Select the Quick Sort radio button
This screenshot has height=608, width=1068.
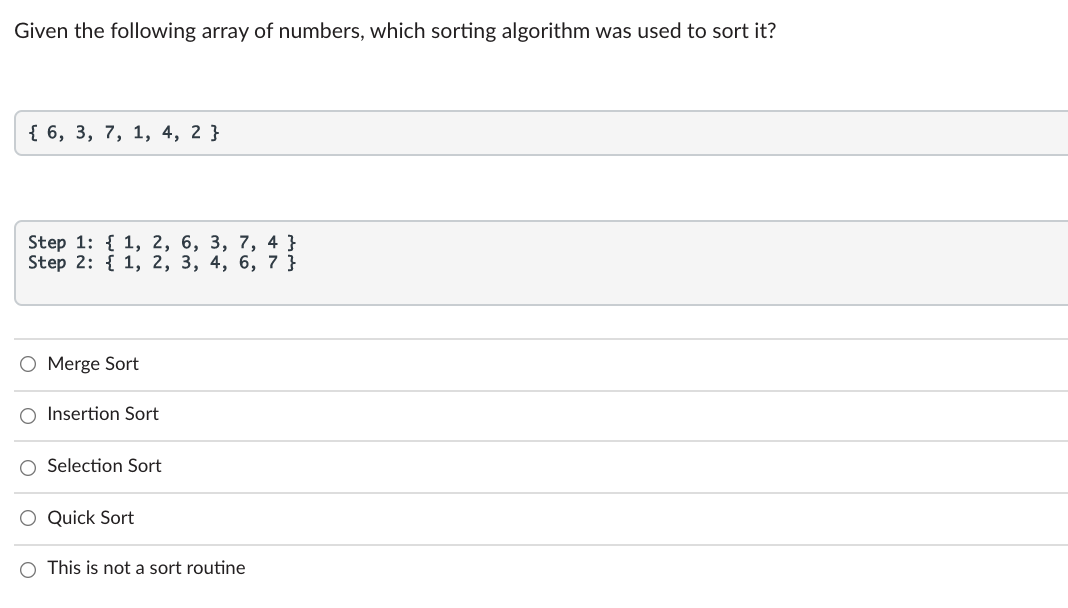[28, 518]
